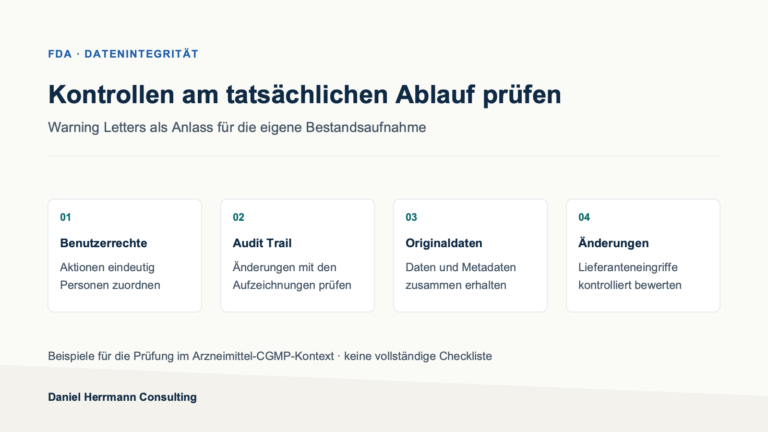768x432 pixels.
Task: Click the number '02' on Audit Trail card
Action: pyautogui.click(x=239, y=217)
